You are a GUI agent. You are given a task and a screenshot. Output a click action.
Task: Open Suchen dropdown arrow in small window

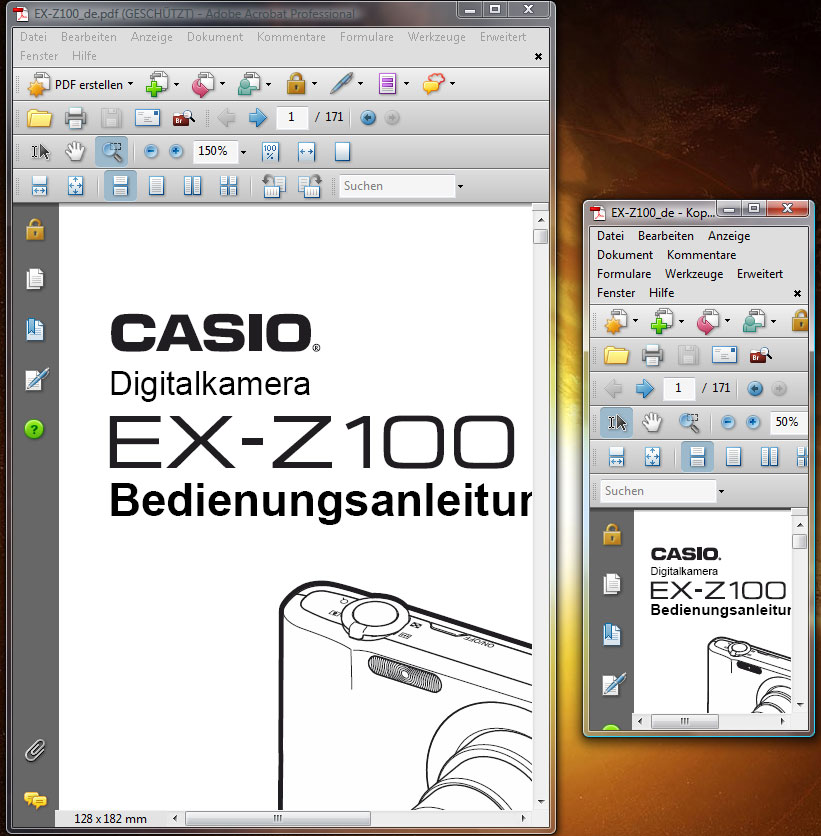tap(721, 491)
